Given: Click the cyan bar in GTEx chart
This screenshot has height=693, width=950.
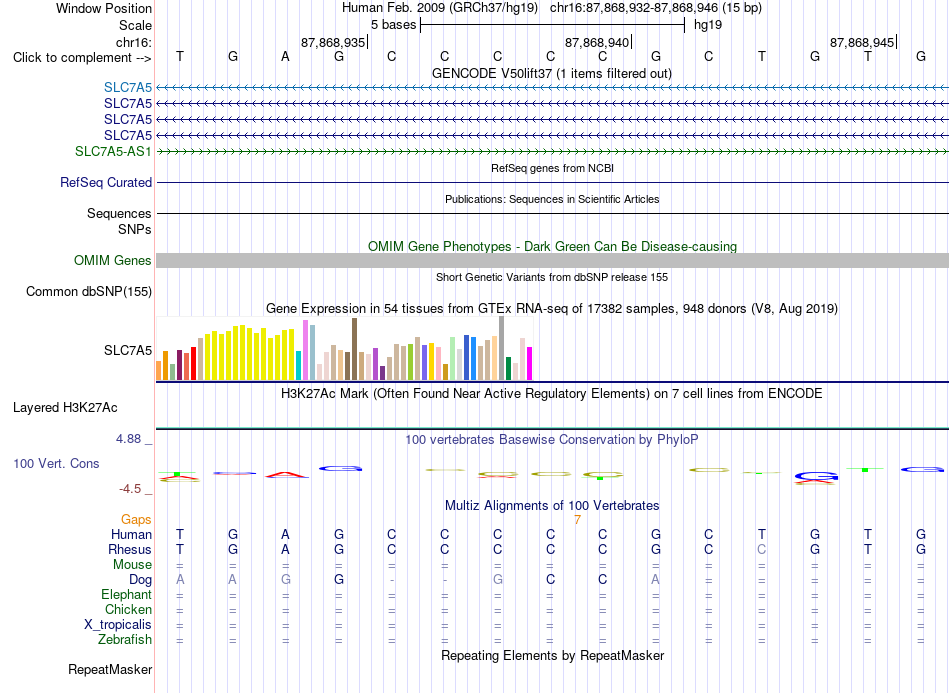Looking at the screenshot, I should click(299, 365).
